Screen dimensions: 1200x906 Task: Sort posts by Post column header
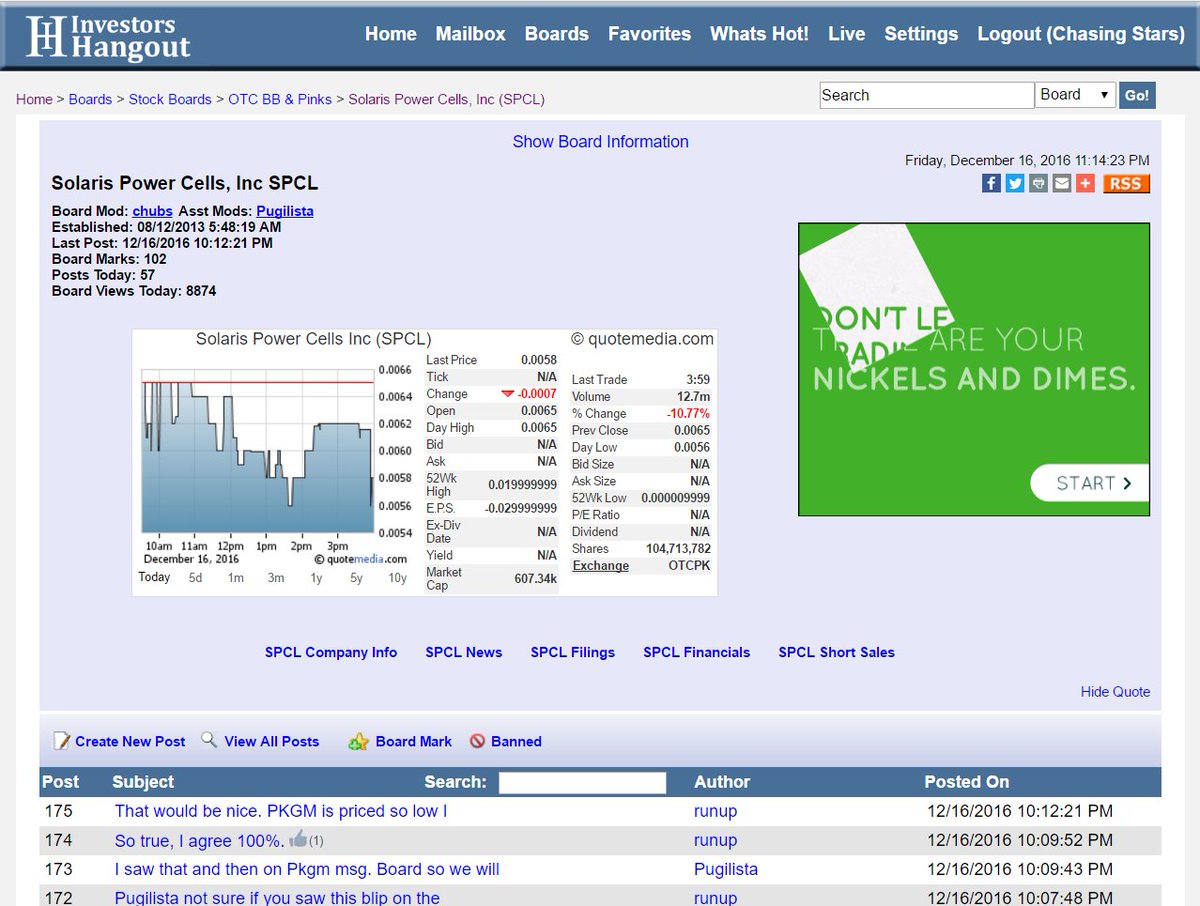[61, 782]
